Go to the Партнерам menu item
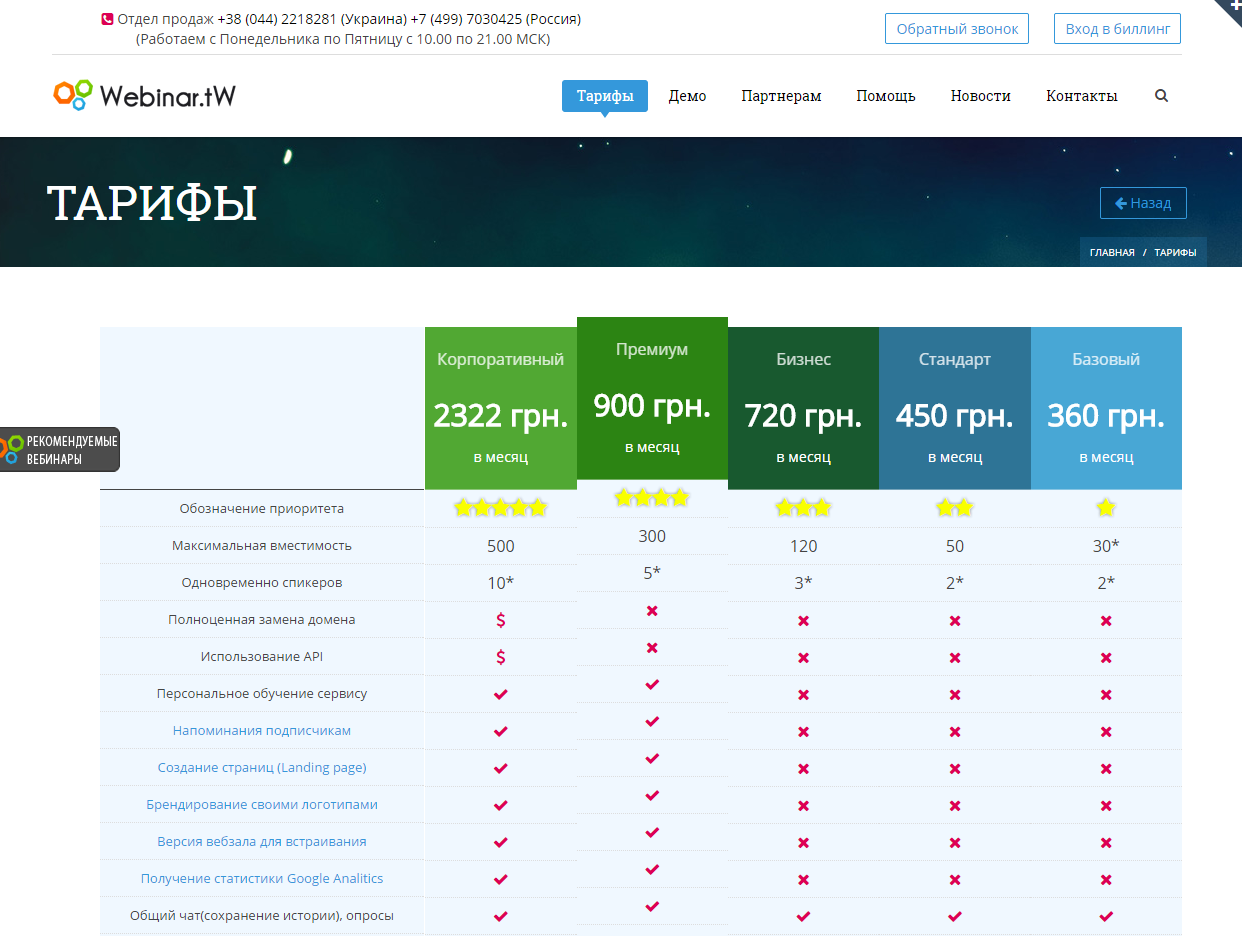The image size is (1242, 936). pyautogui.click(x=781, y=96)
